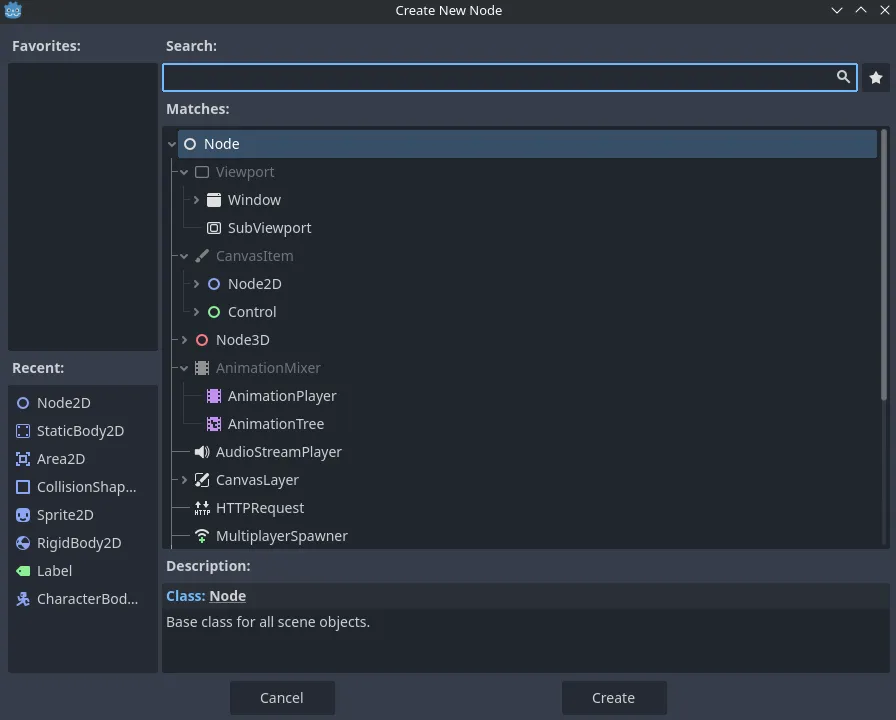896x720 pixels.
Task: Choose the Label recent node
Action: (55, 570)
